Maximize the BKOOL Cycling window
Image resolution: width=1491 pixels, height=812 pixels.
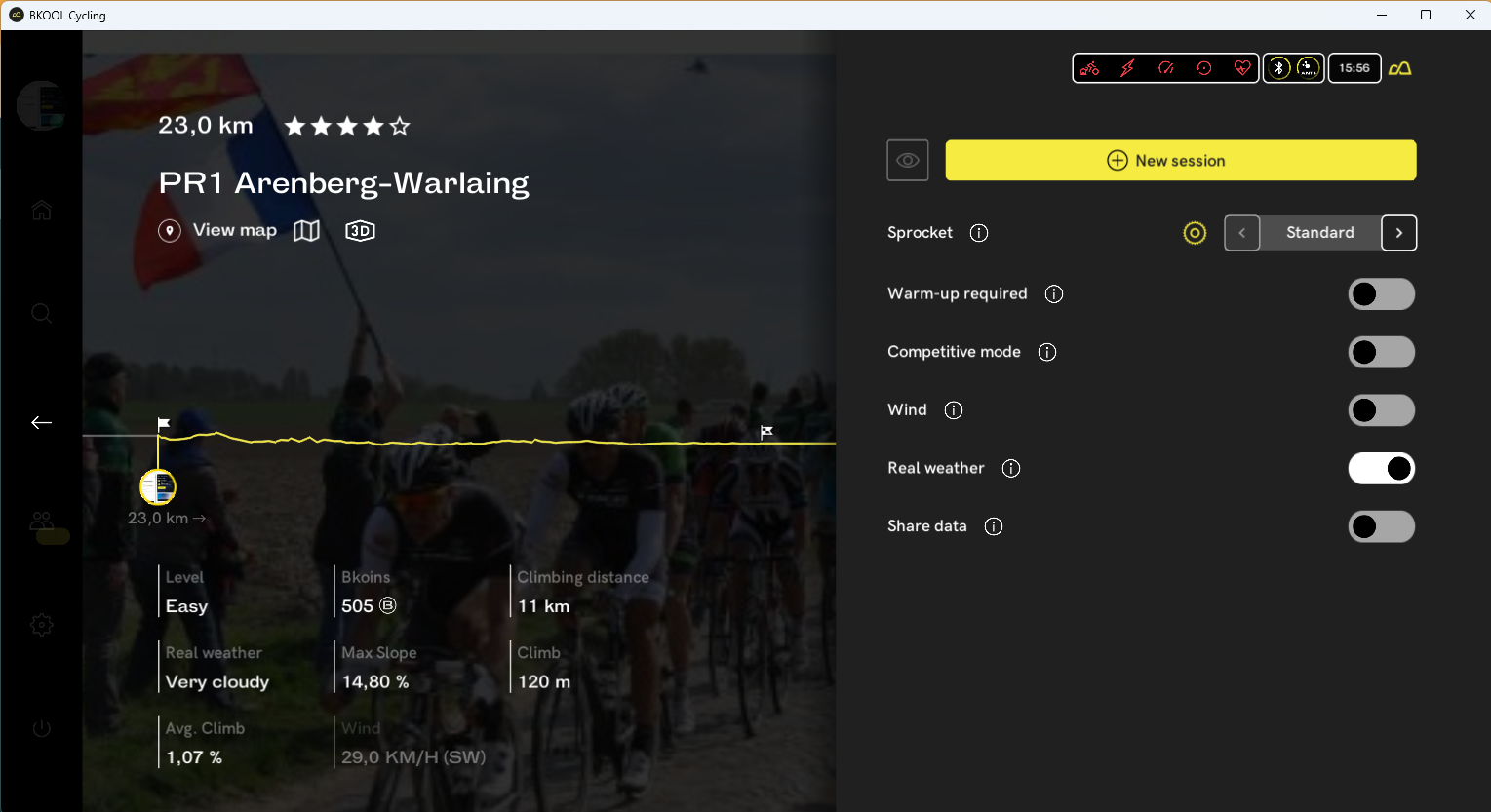tap(1426, 15)
